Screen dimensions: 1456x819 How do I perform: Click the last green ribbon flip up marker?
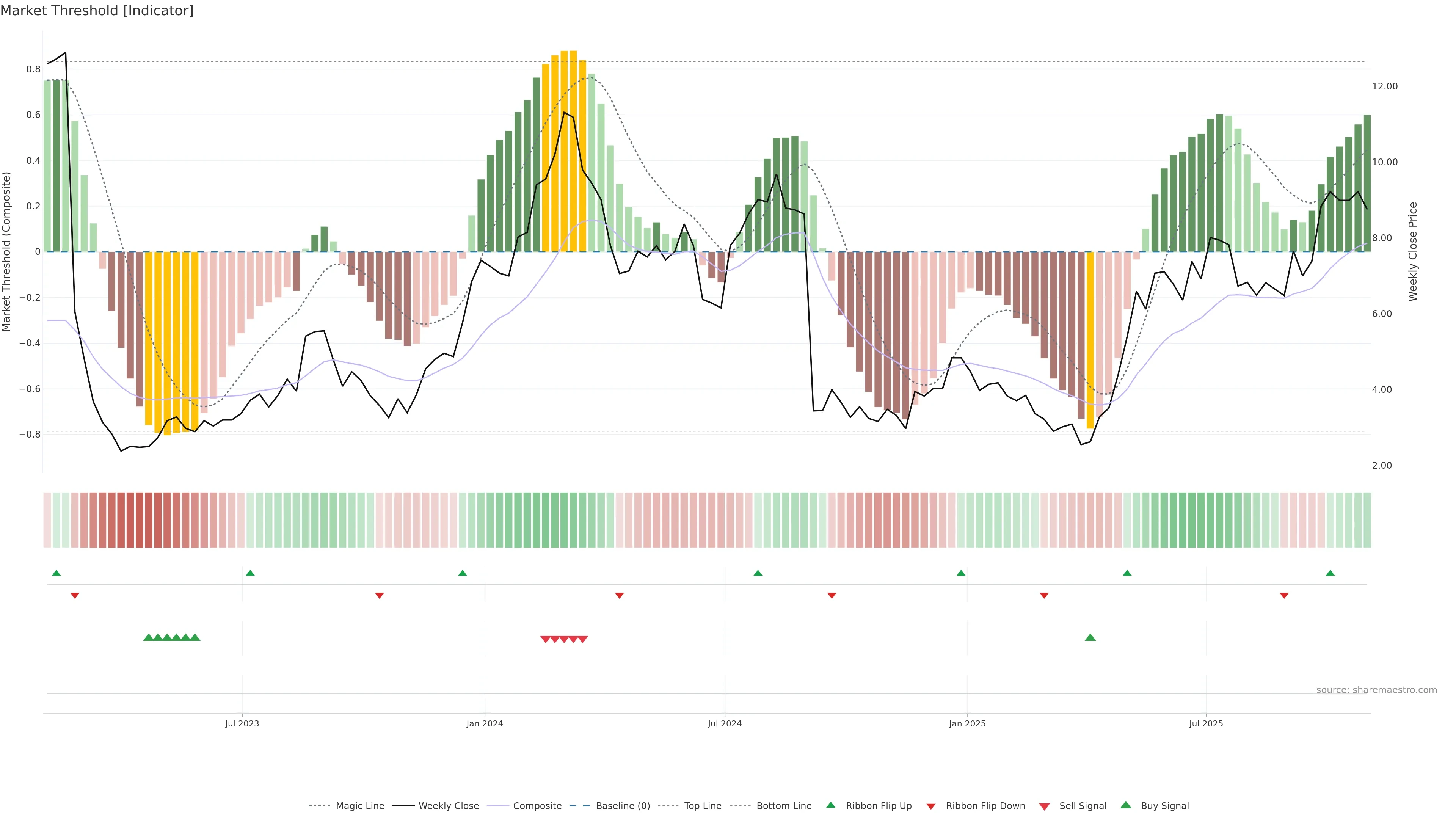coord(1330,573)
